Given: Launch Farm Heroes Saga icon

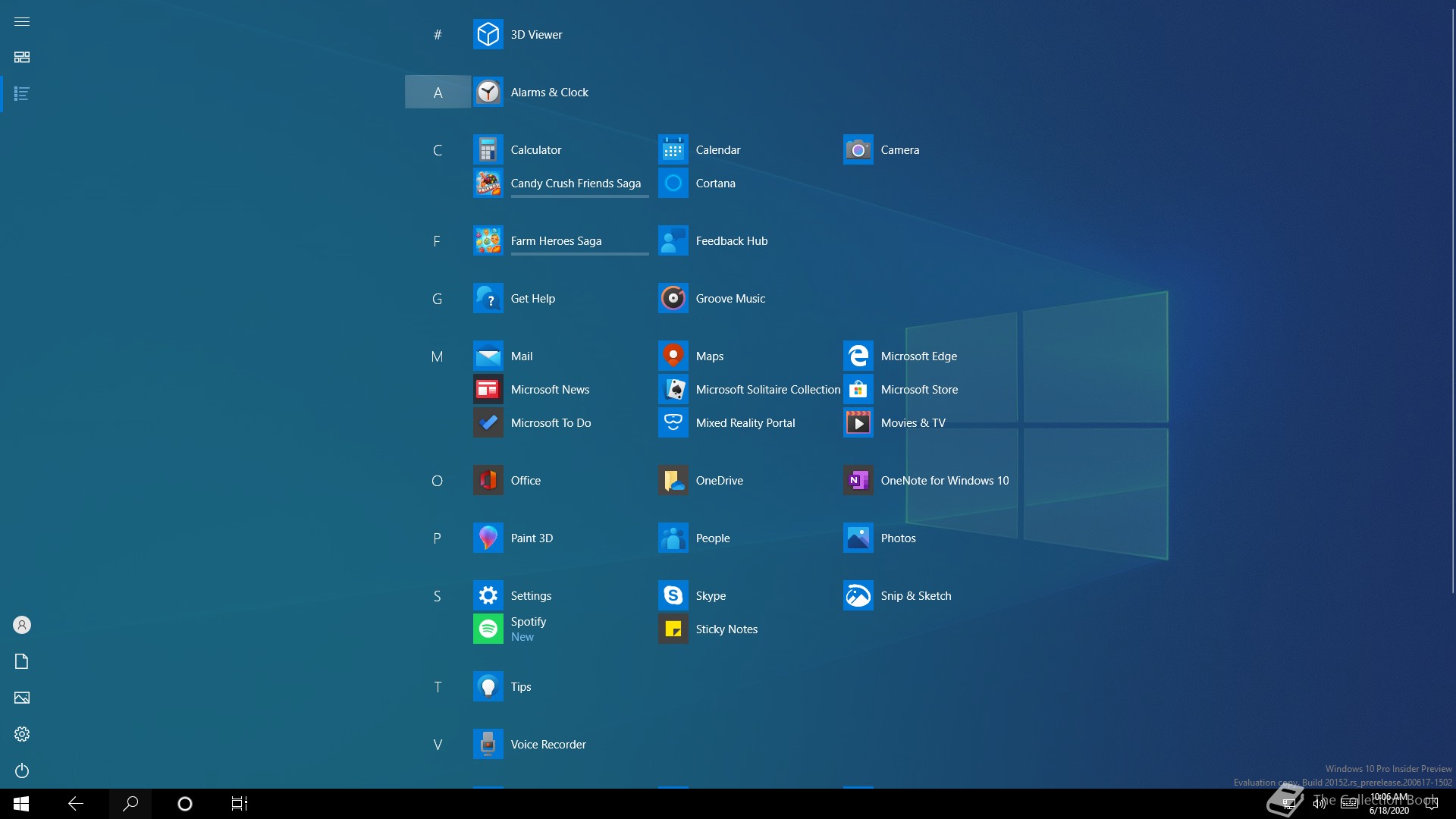Looking at the screenshot, I should coord(488,241).
